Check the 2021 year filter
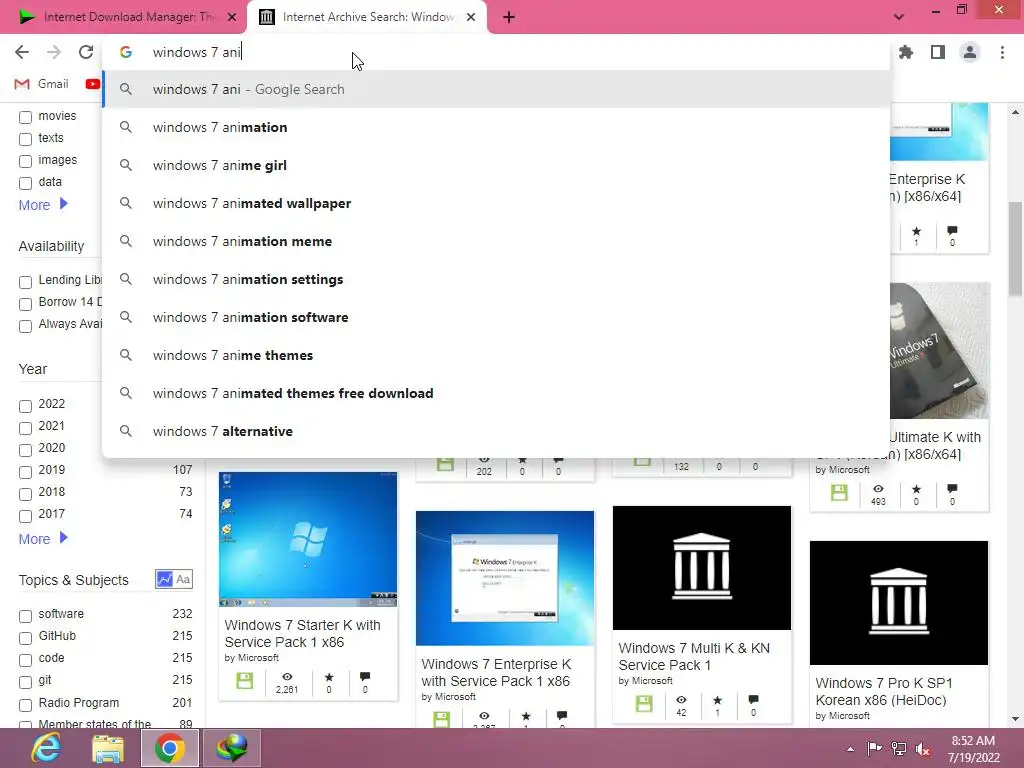 [x=25, y=428]
